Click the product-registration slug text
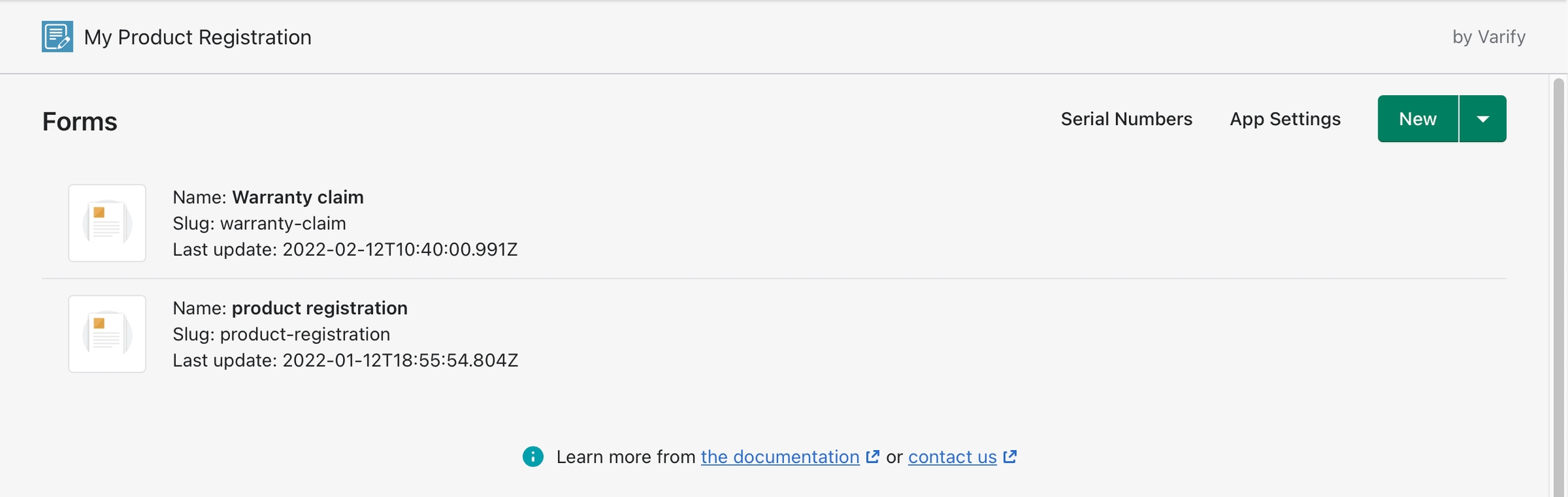This screenshot has width=1568, height=497. click(x=304, y=334)
